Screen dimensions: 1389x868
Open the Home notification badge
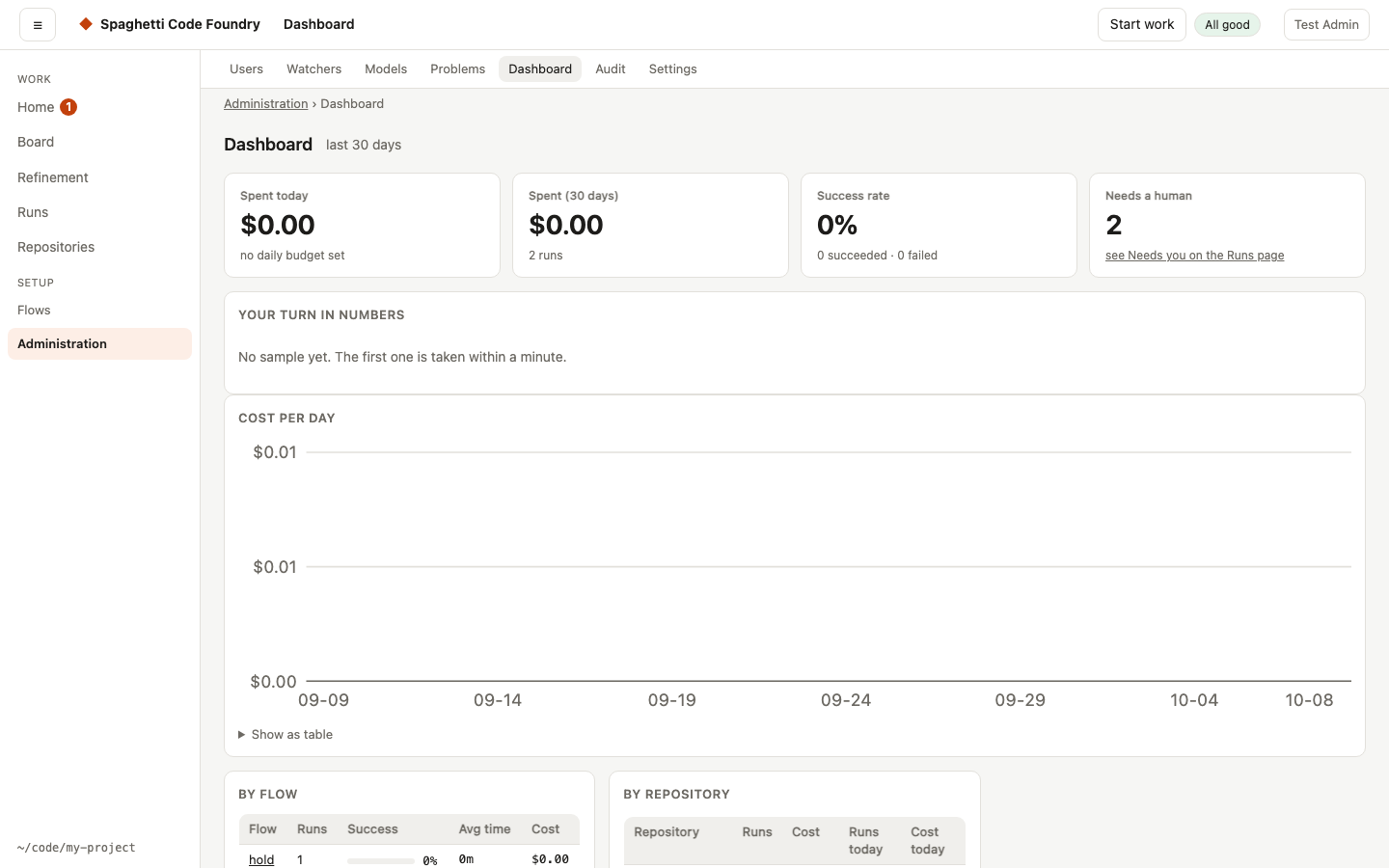[x=68, y=107]
